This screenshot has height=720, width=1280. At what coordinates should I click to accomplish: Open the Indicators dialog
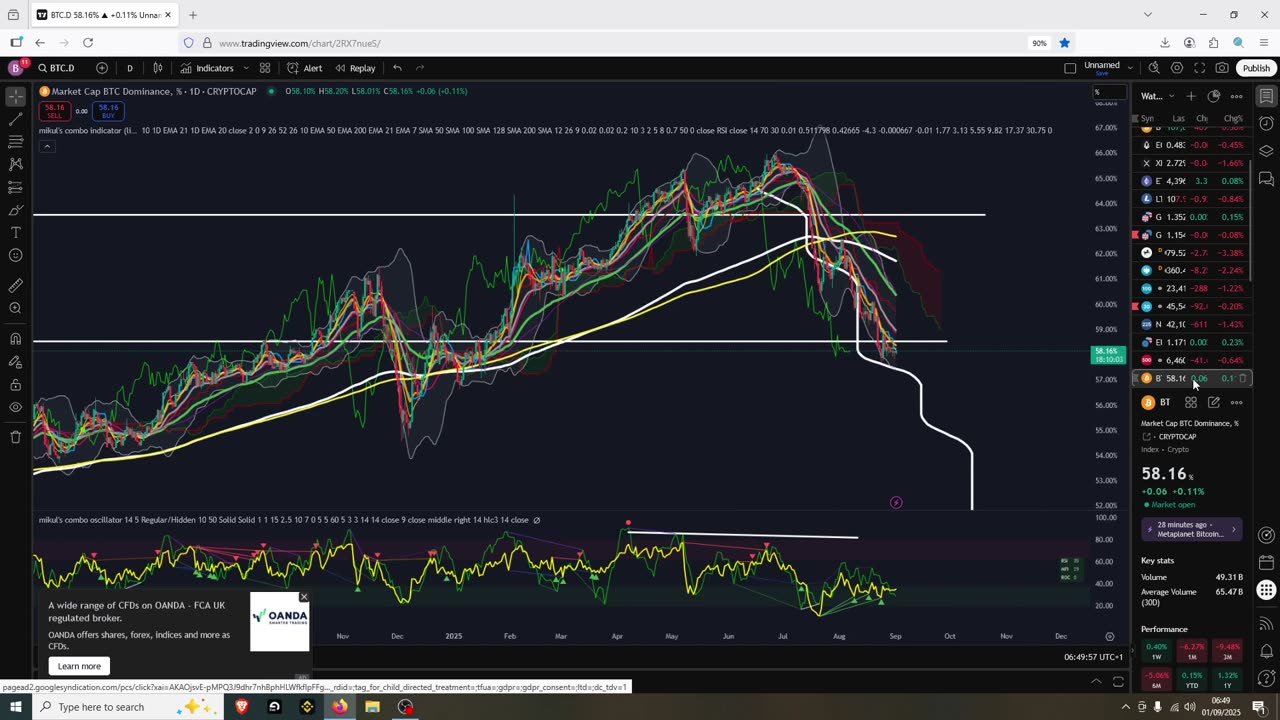point(207,68)
